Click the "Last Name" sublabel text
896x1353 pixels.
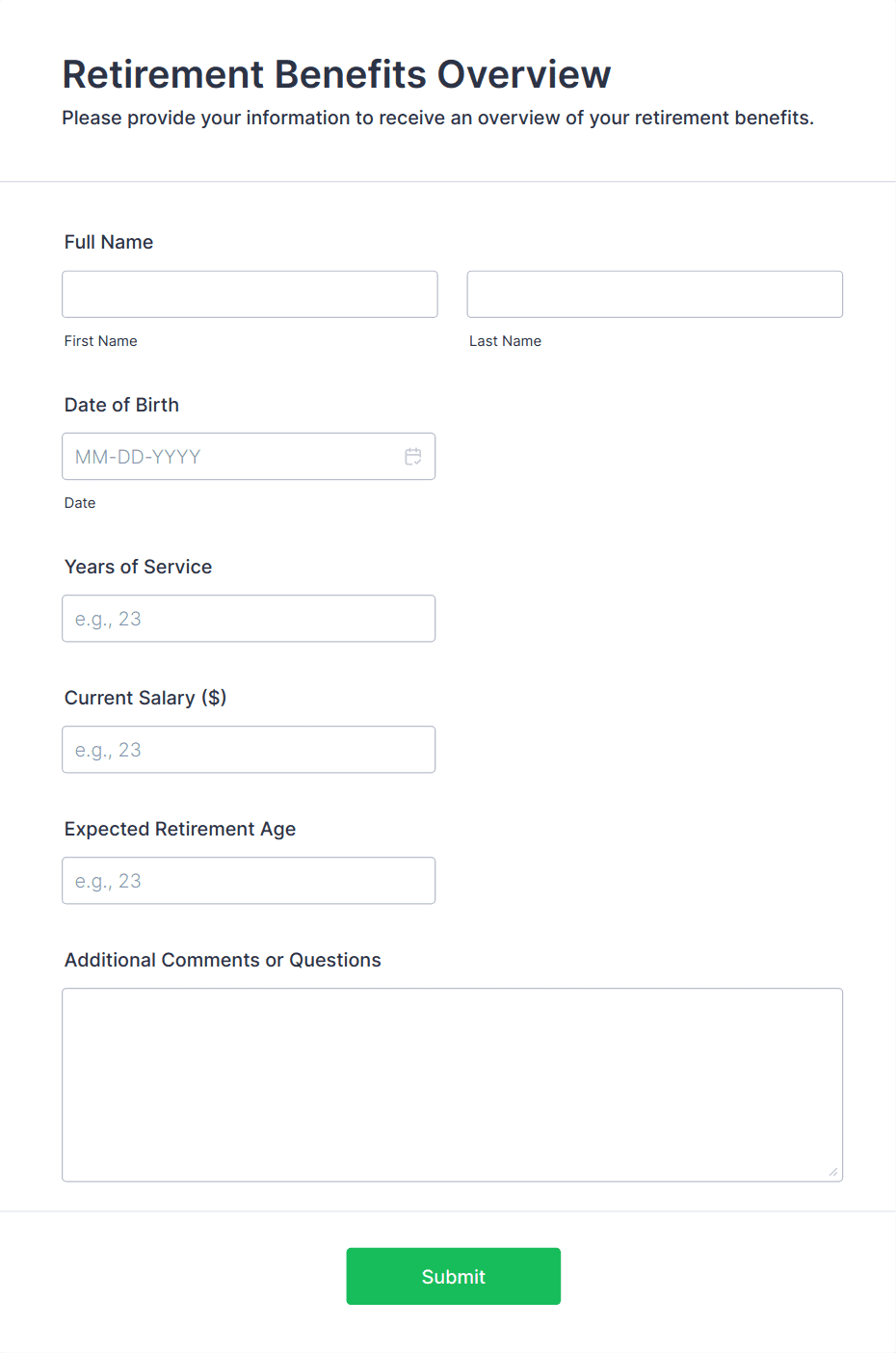(505, 341)
